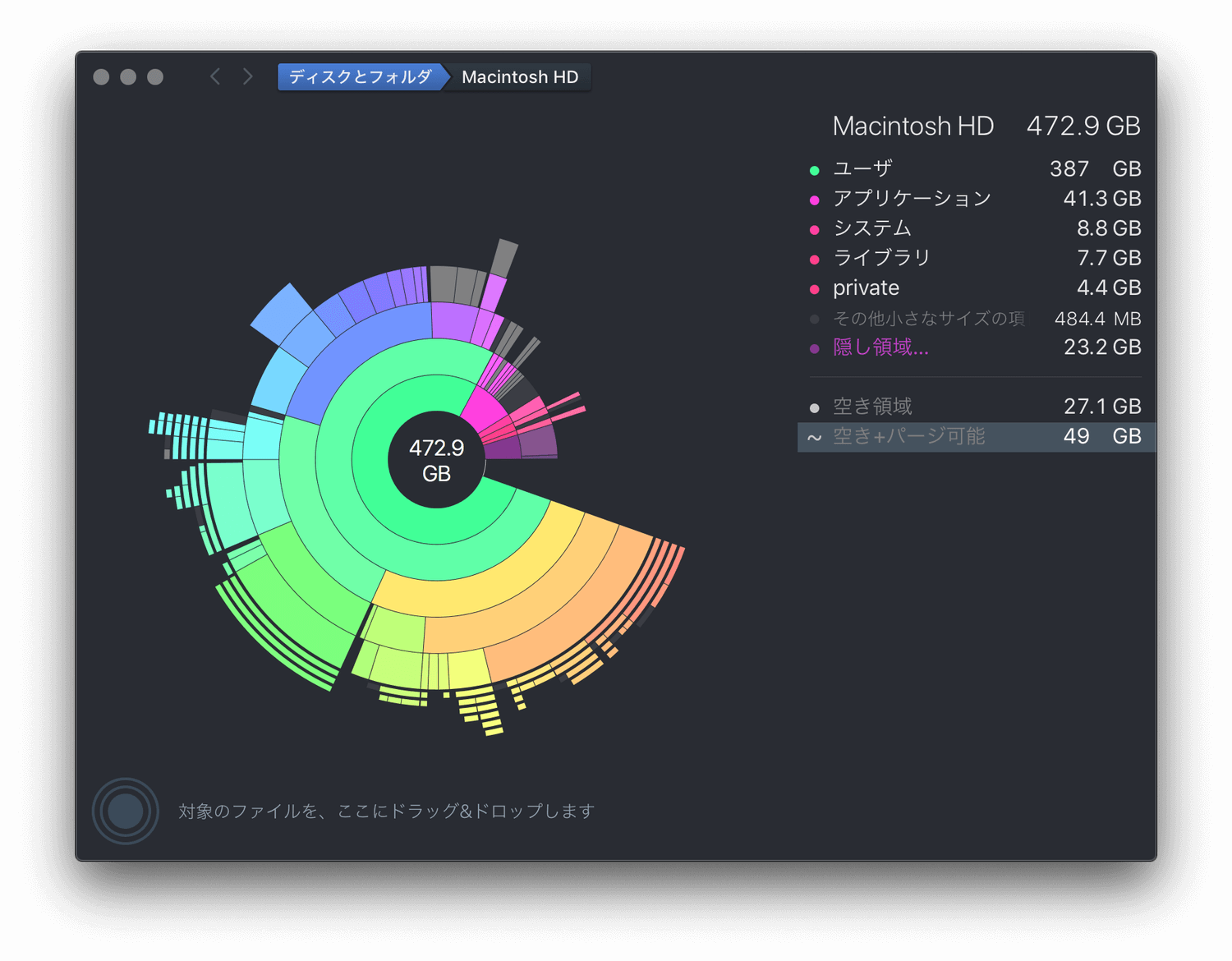Click the 472.9 GB center of the sunburst chart
The image size is (1232, 961).
[x=436, y=460]
